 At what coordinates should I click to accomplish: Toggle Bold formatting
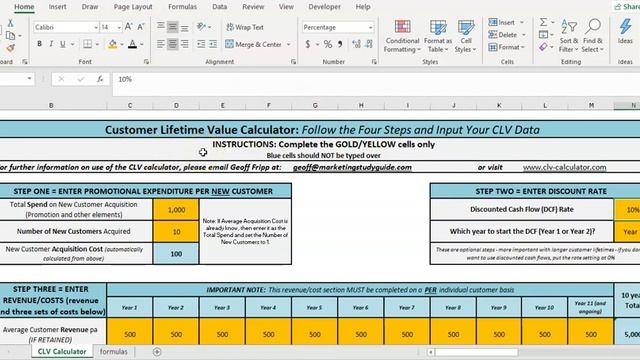39,44
